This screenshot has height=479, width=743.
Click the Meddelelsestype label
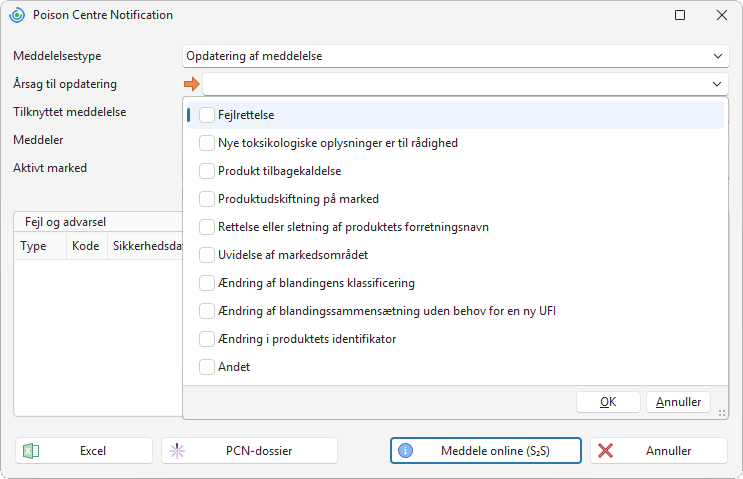coord(57,56)
